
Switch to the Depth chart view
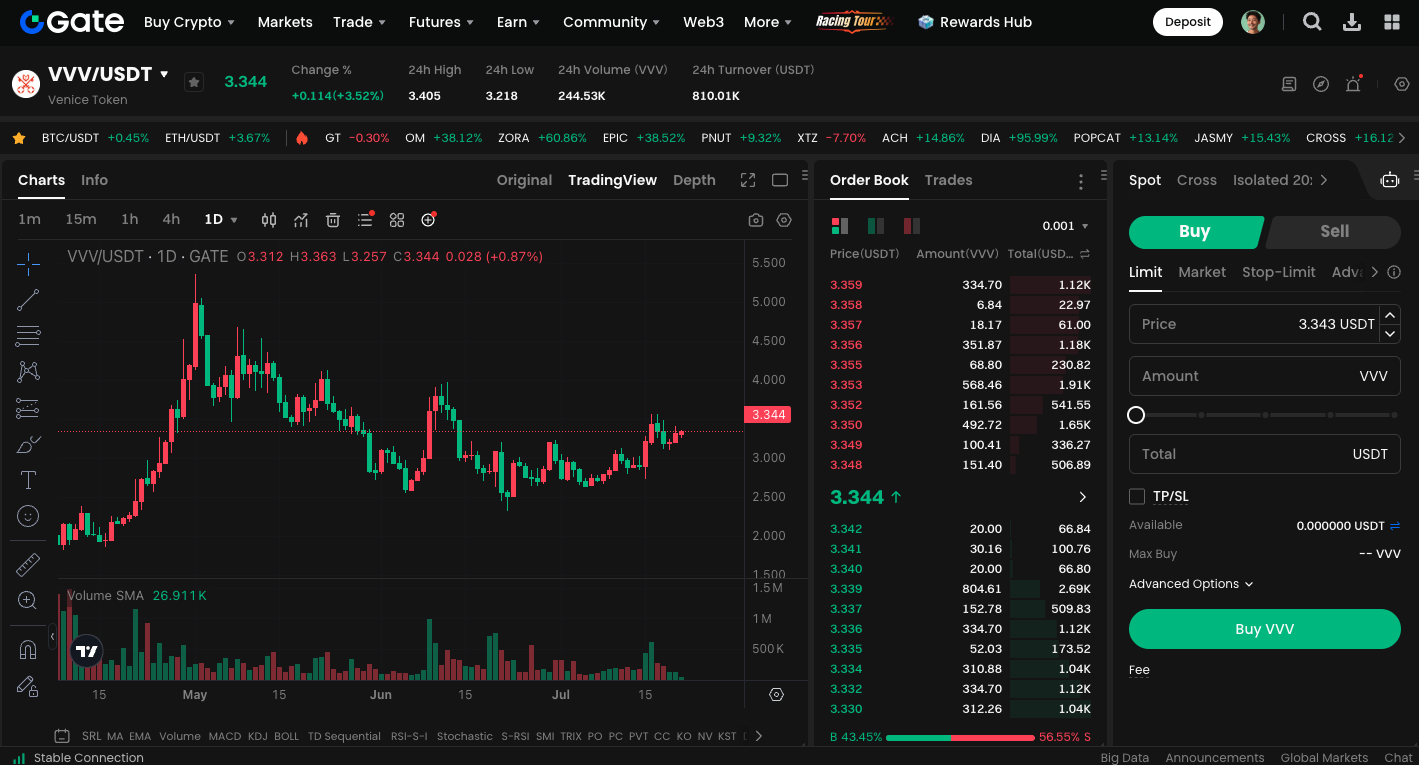click(694, 180)
